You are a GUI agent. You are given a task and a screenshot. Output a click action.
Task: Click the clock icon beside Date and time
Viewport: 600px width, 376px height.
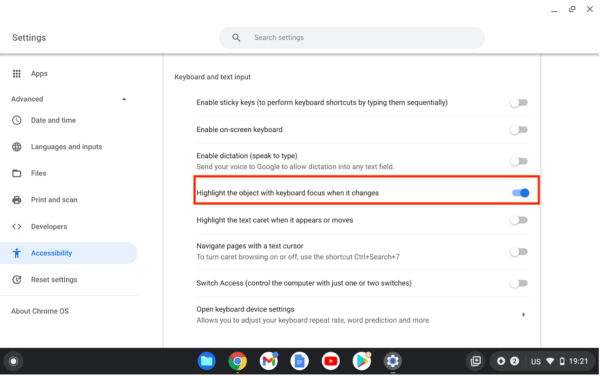pyautogui.click(x=16, y=120)
